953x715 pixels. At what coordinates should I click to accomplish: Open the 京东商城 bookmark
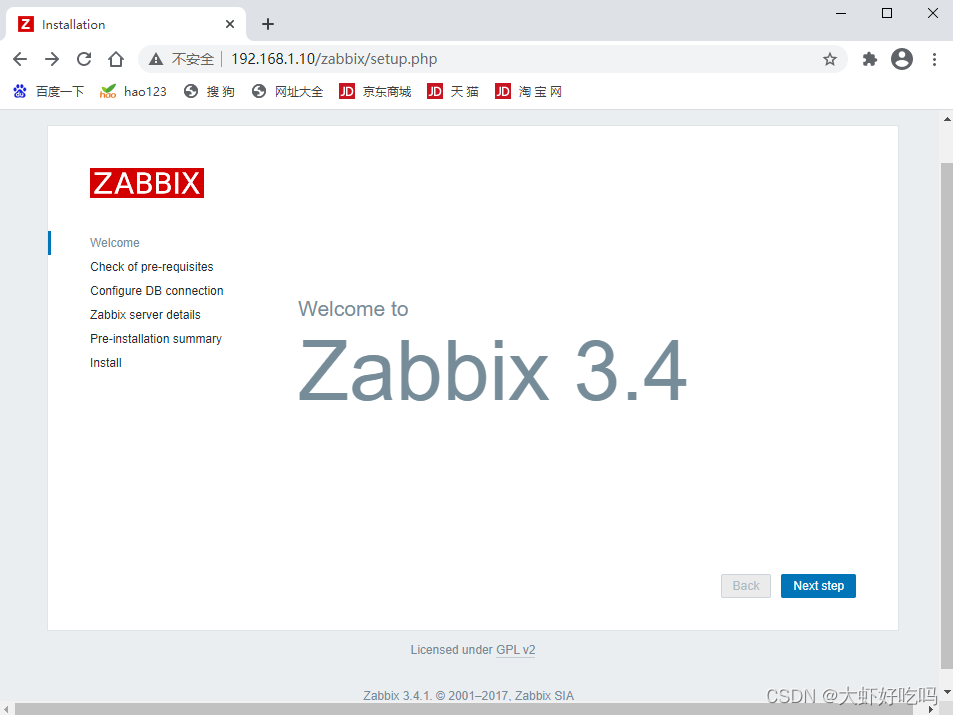tap(375, 92)
